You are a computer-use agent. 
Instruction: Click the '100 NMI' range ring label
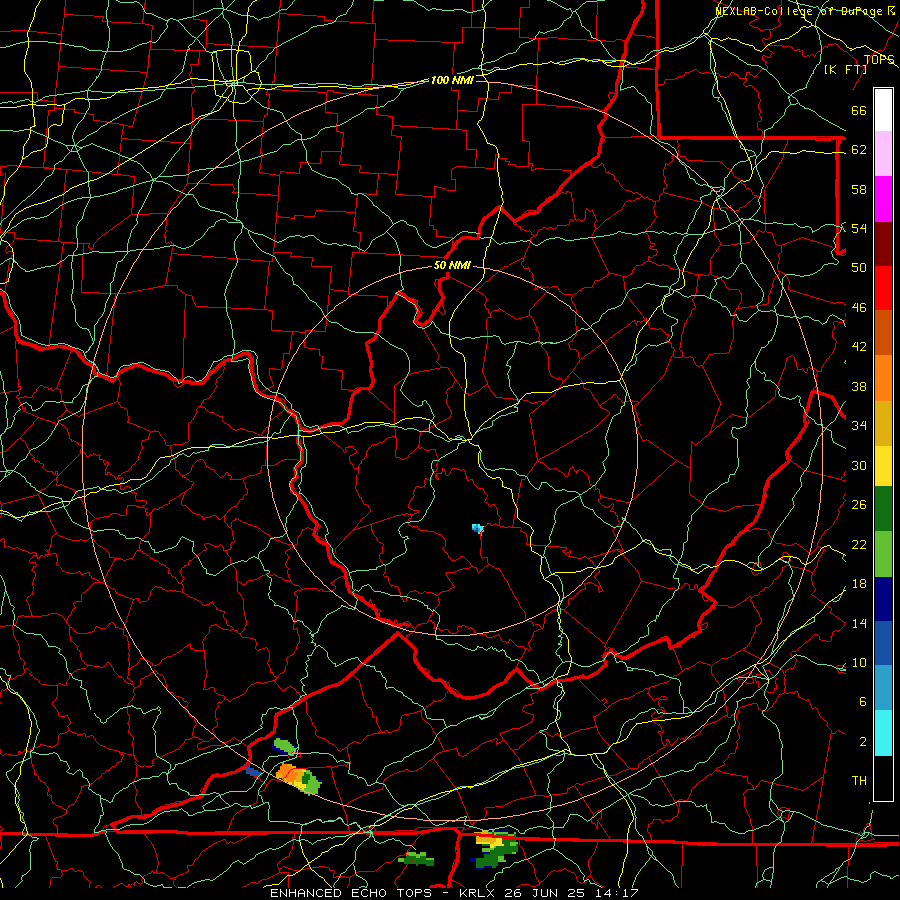click(x=452, y=80)
